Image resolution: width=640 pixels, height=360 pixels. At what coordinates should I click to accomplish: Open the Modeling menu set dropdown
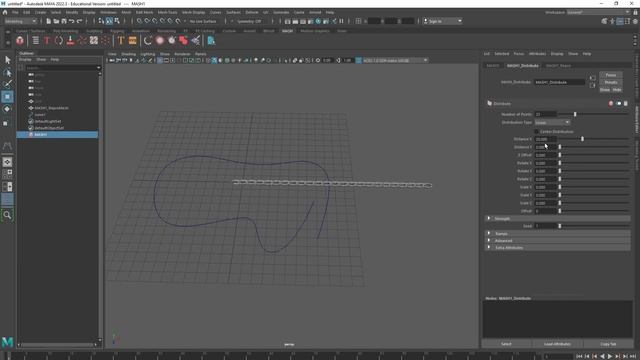(x=20, y=21)
